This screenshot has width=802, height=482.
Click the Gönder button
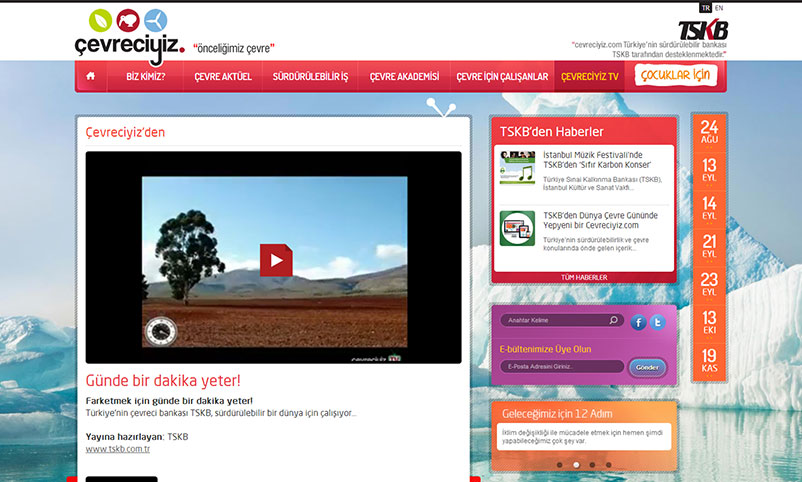647,367
